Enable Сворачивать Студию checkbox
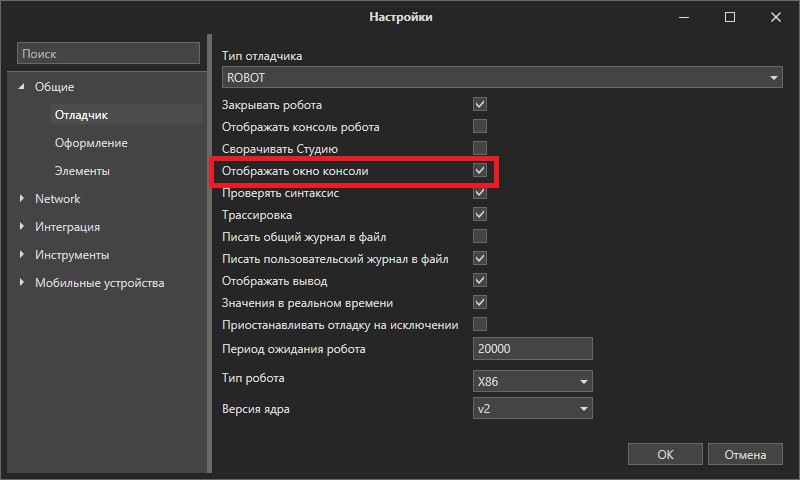Viewport: 800px width, 480px height. pos(480,148)
